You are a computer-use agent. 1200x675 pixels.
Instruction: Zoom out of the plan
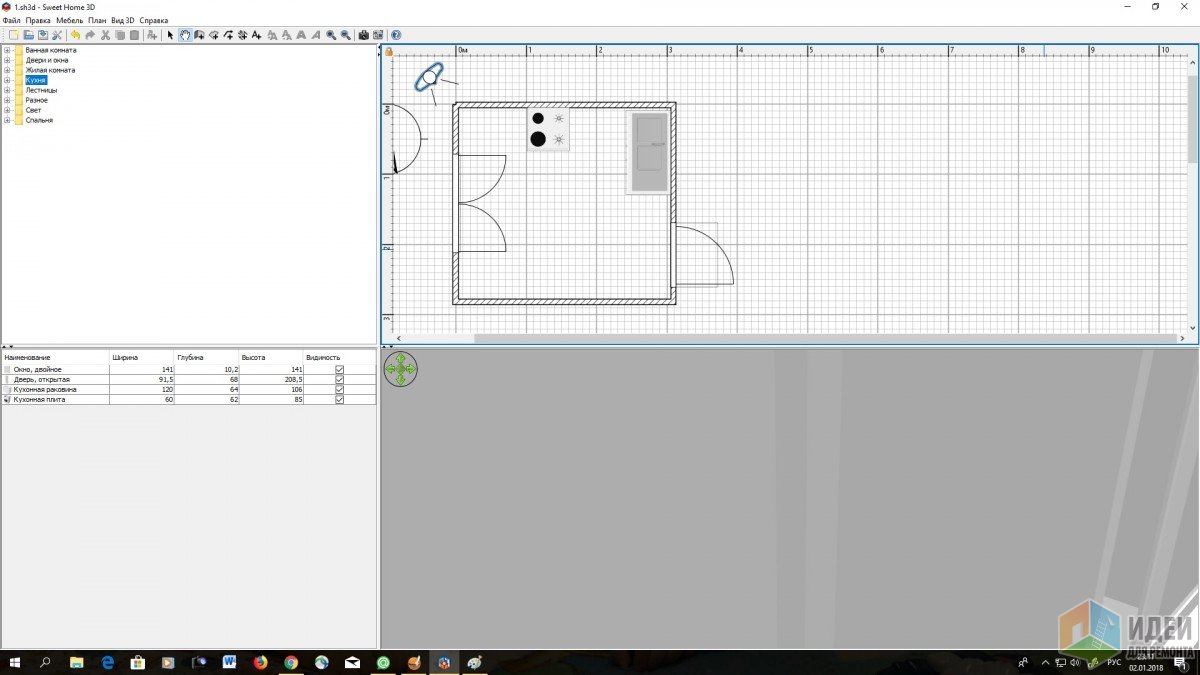tap(346, 35)
